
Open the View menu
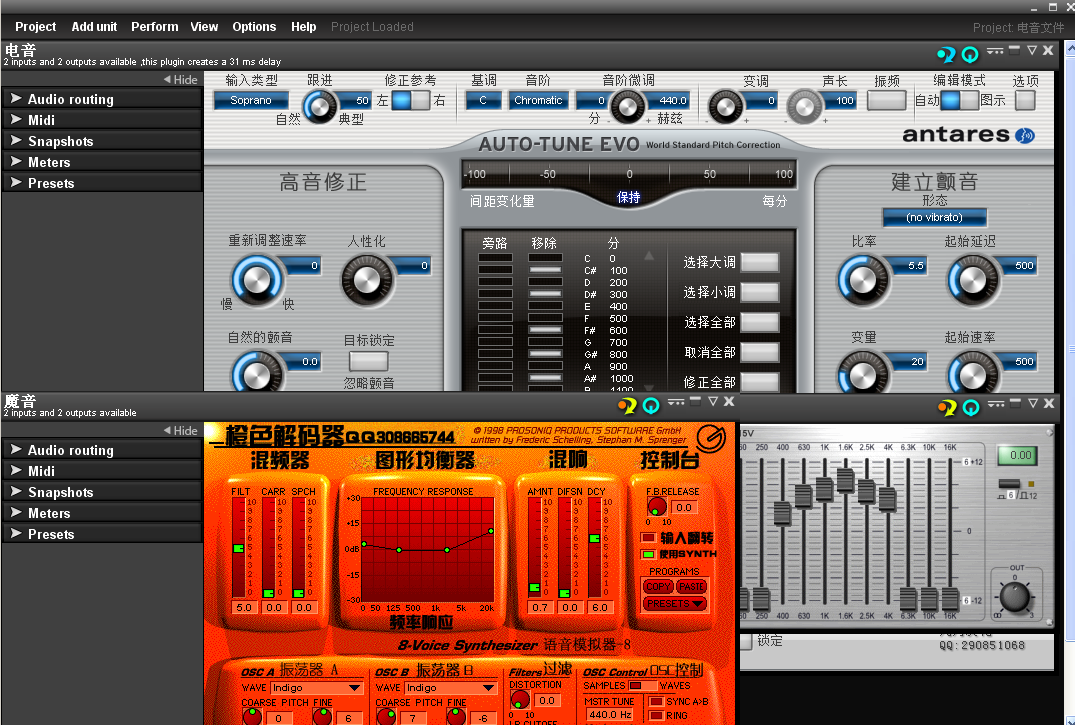coord(204,27)
